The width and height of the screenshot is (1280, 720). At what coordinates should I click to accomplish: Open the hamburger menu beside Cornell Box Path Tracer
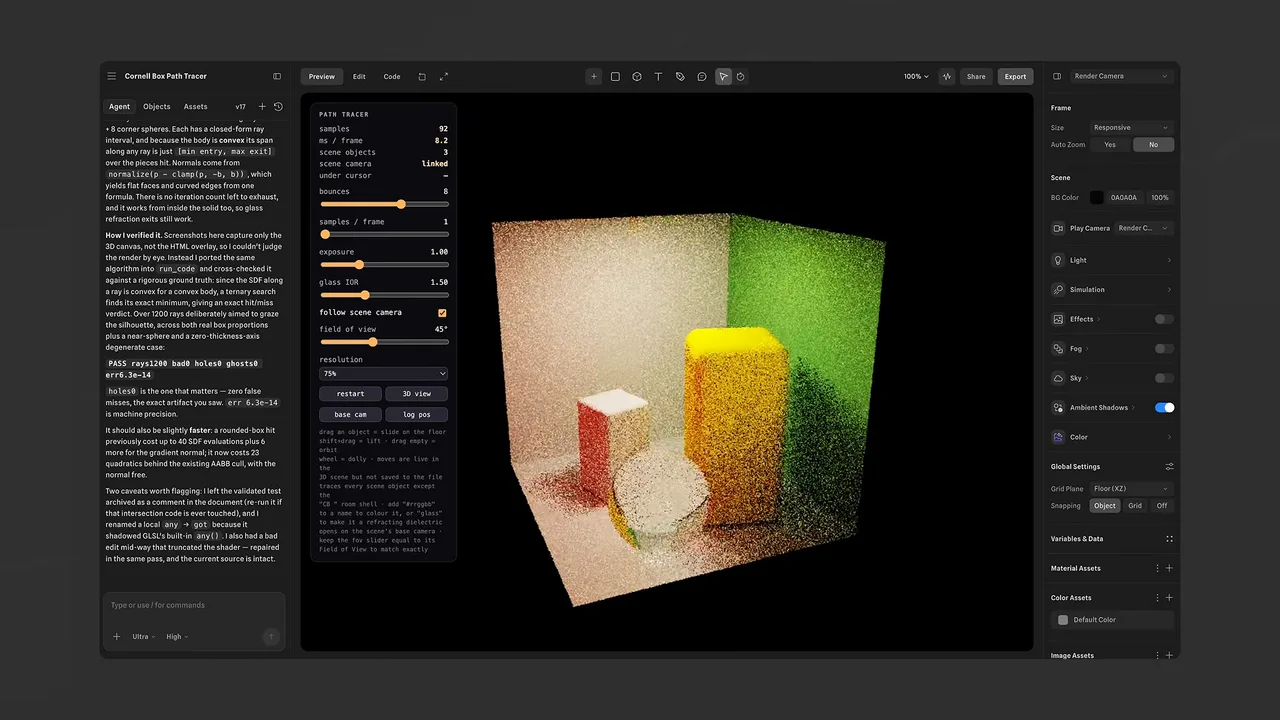click(x=112, y=76)
